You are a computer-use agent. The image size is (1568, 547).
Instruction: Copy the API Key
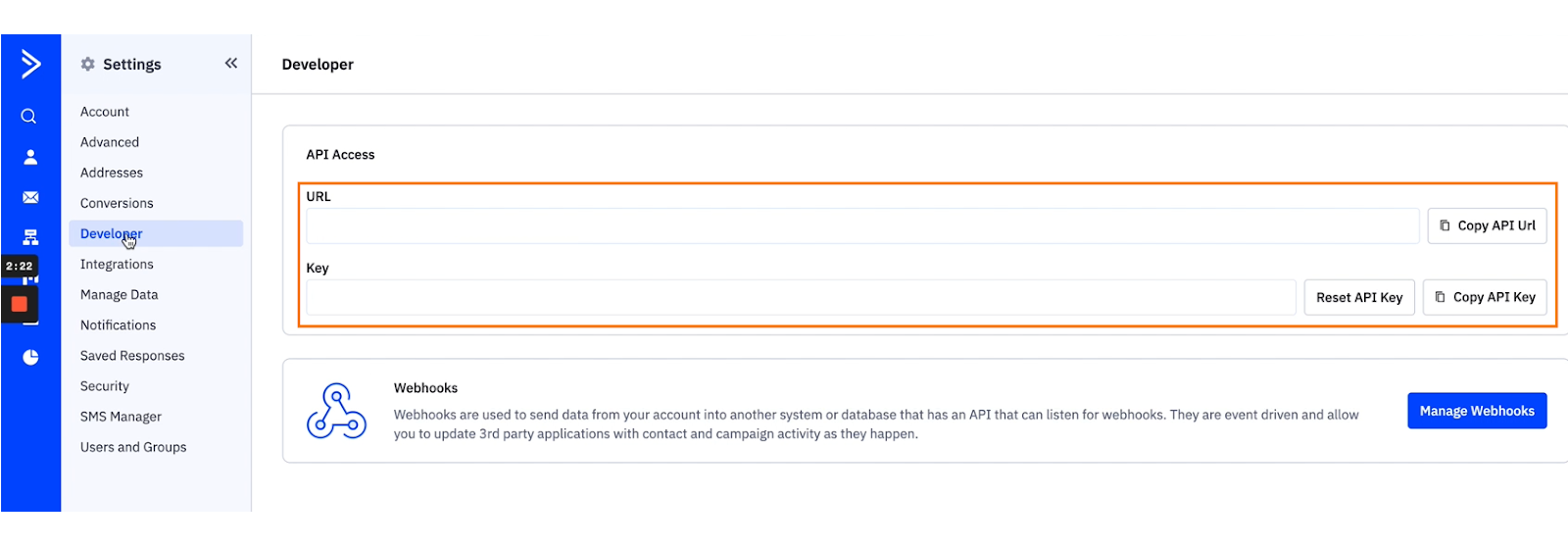tap(1485, 297)
